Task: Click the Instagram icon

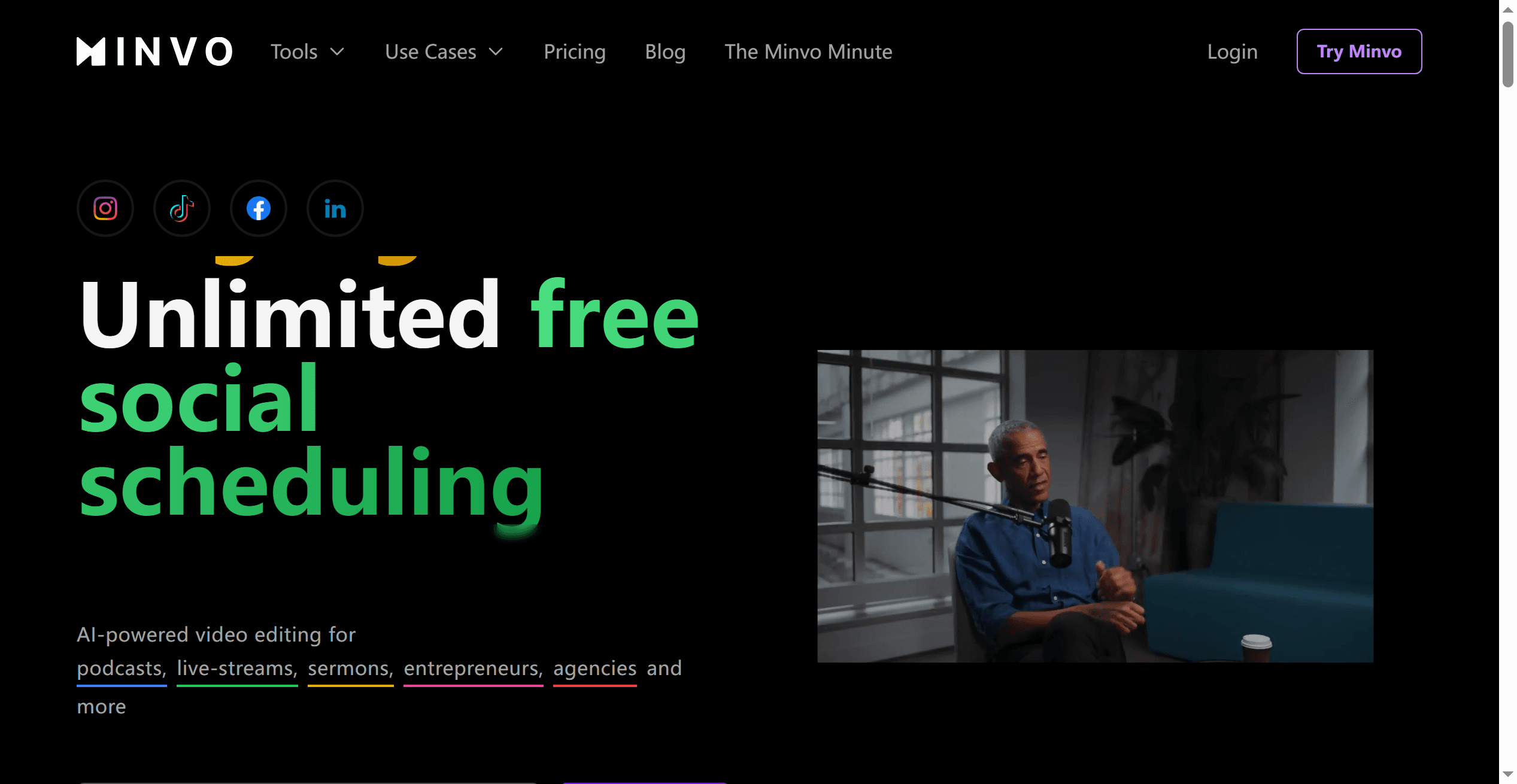Action: click(105, 208)
